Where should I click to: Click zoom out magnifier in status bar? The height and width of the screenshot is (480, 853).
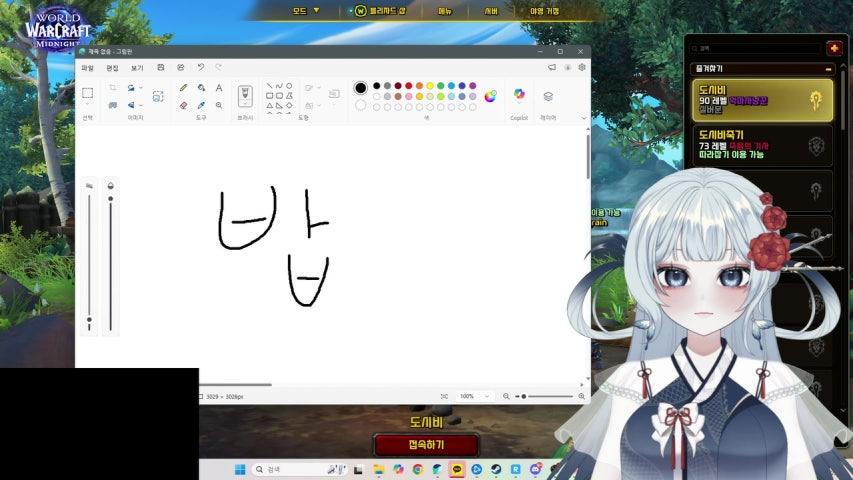point(506,397)
